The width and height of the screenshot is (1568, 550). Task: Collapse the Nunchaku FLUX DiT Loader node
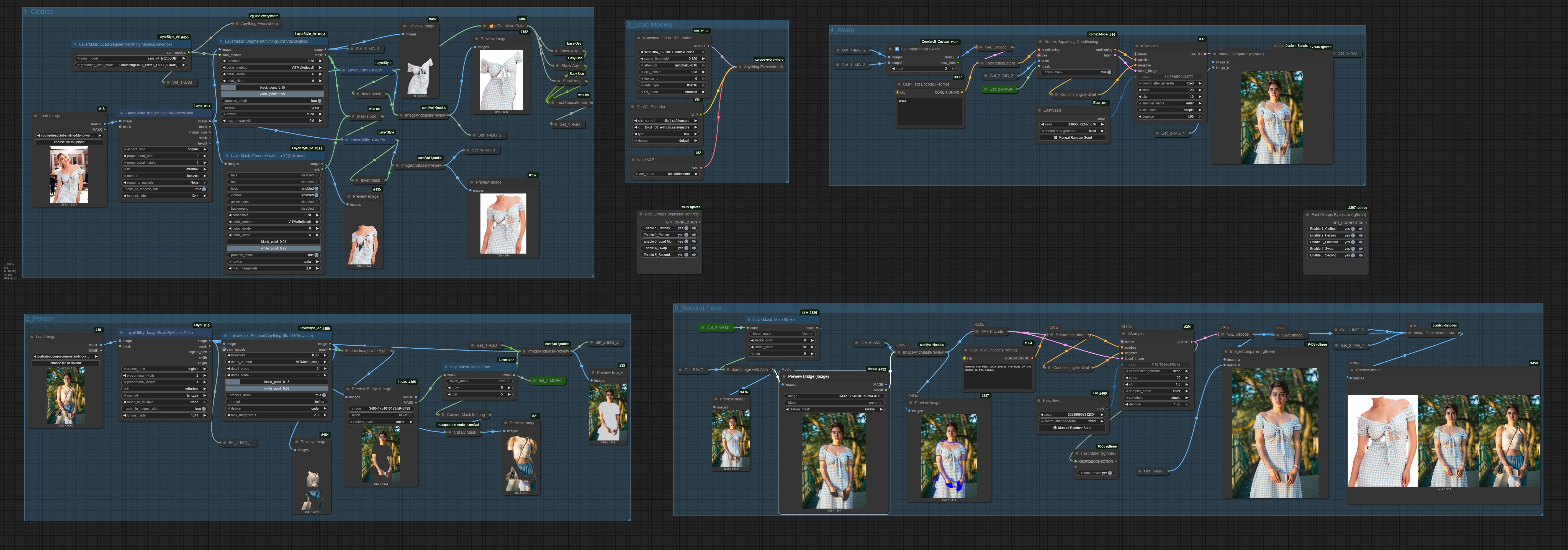tap(639, 38)
